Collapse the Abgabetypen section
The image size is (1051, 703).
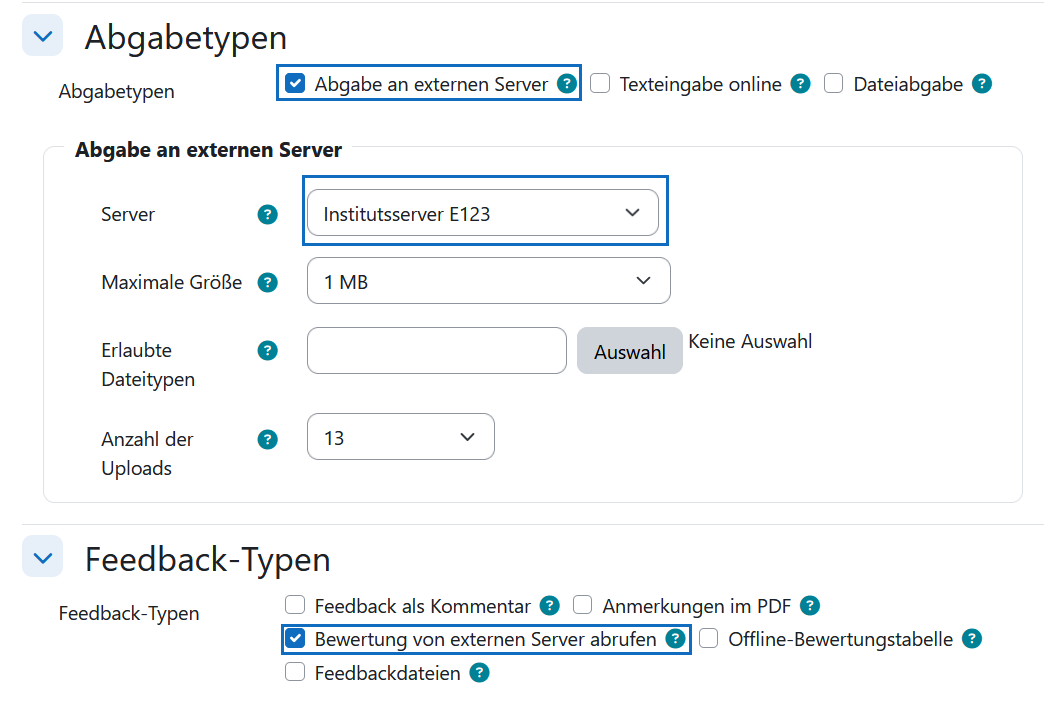pyautogui.click(x=42, y=36)
